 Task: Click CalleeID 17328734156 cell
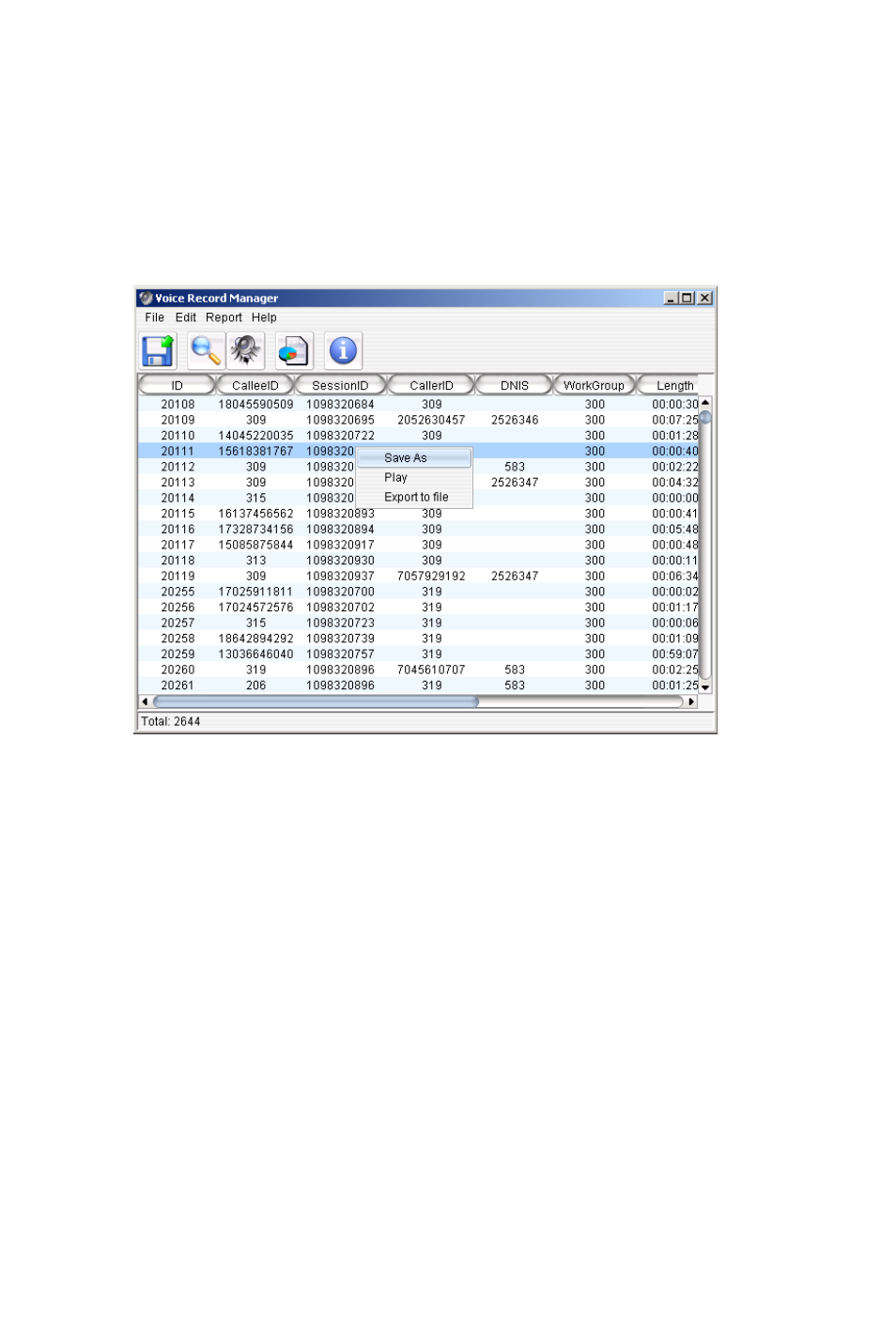click(x=255, y=530)
